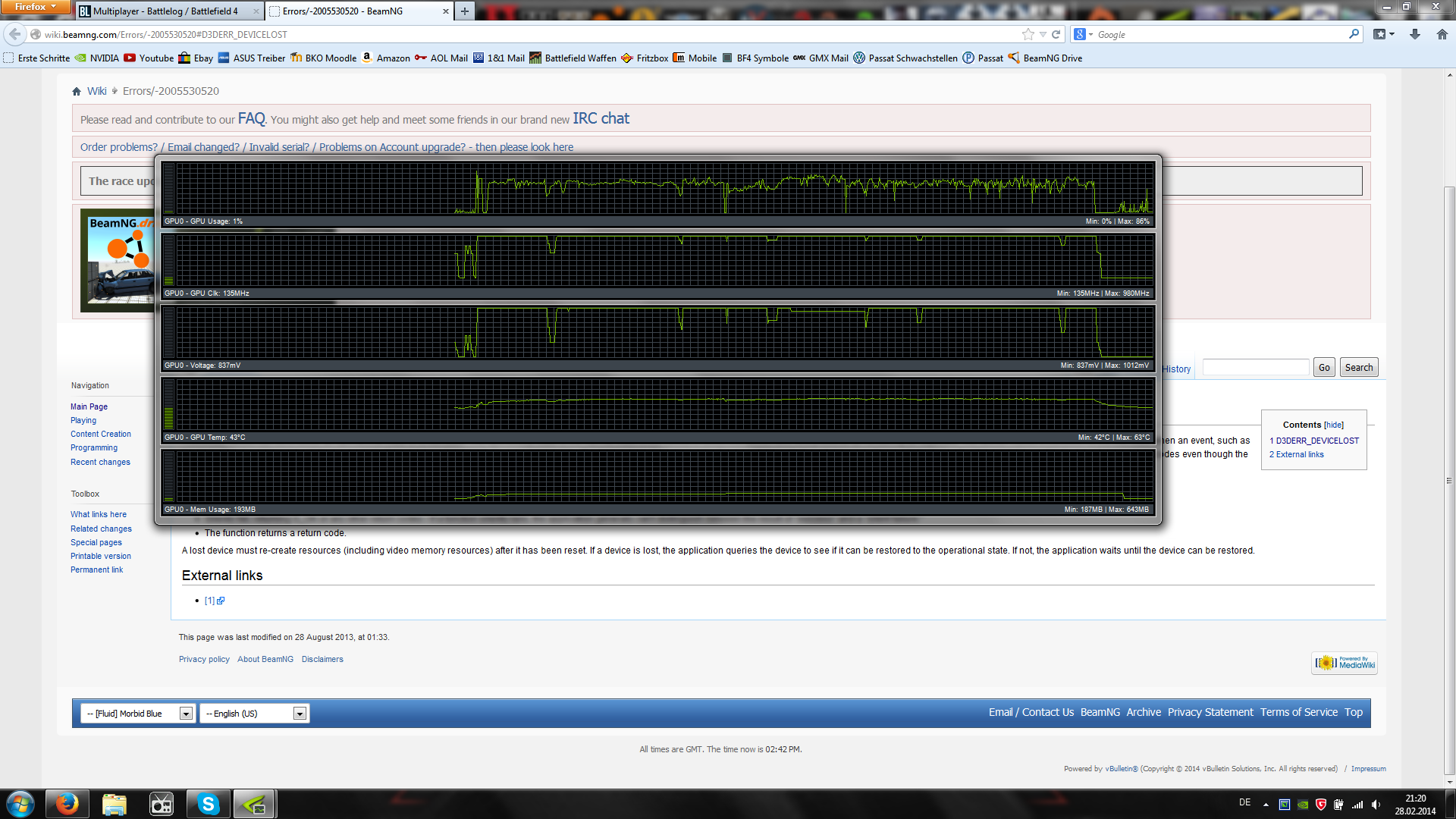Click the order problems notice link
This screenshot has height=819, width=1456.
coord(327,147)
